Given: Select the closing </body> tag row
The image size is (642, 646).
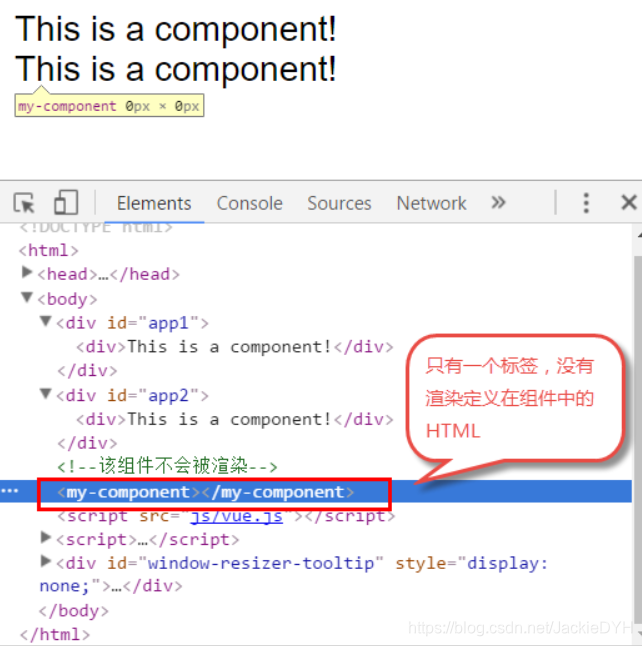Looking at the screenshot, I should (74, 611).
